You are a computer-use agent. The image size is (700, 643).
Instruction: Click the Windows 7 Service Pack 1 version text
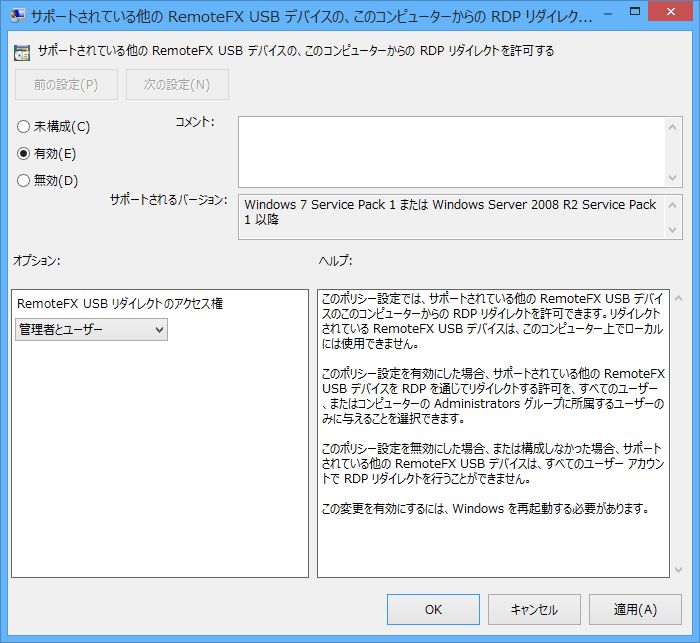click(450, 212)
